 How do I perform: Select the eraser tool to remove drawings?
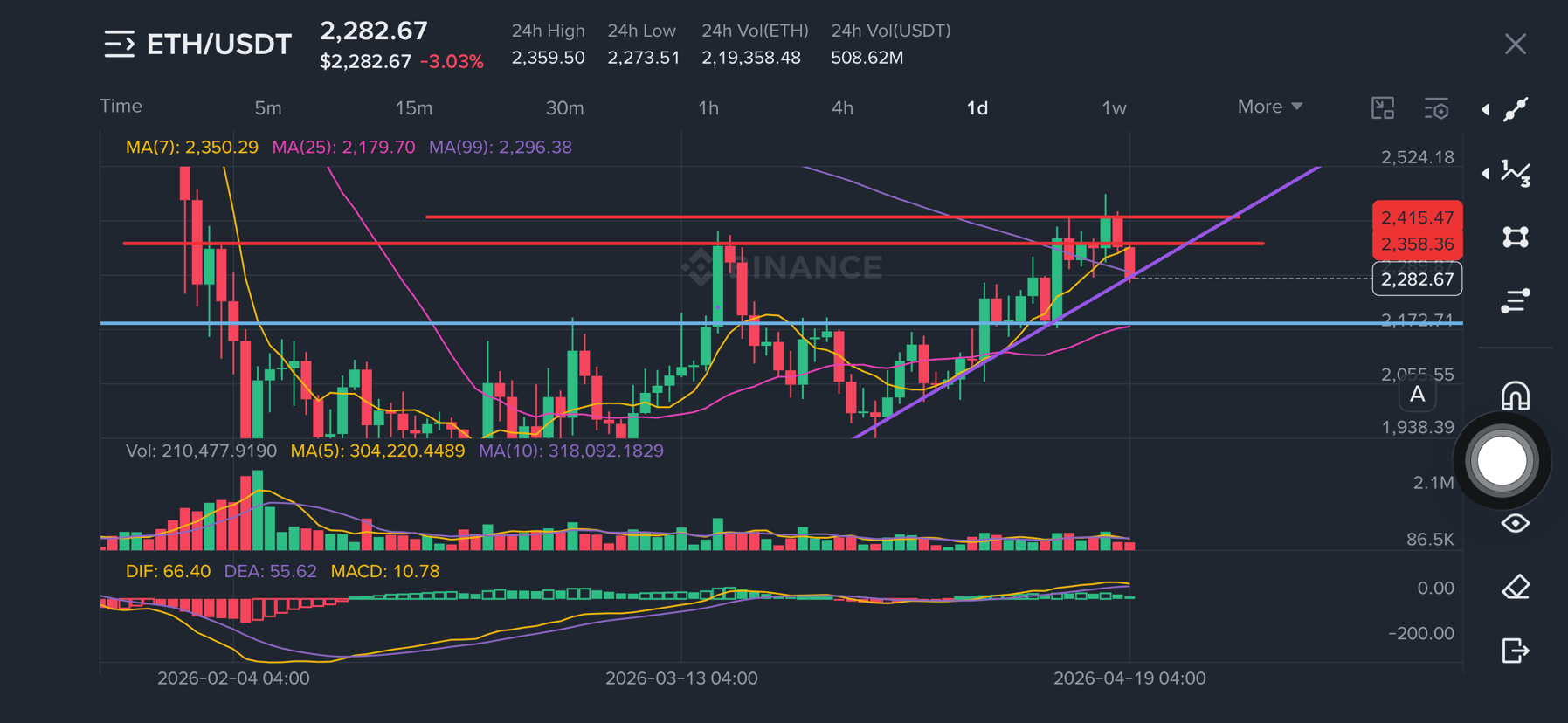coord(1516,587)
